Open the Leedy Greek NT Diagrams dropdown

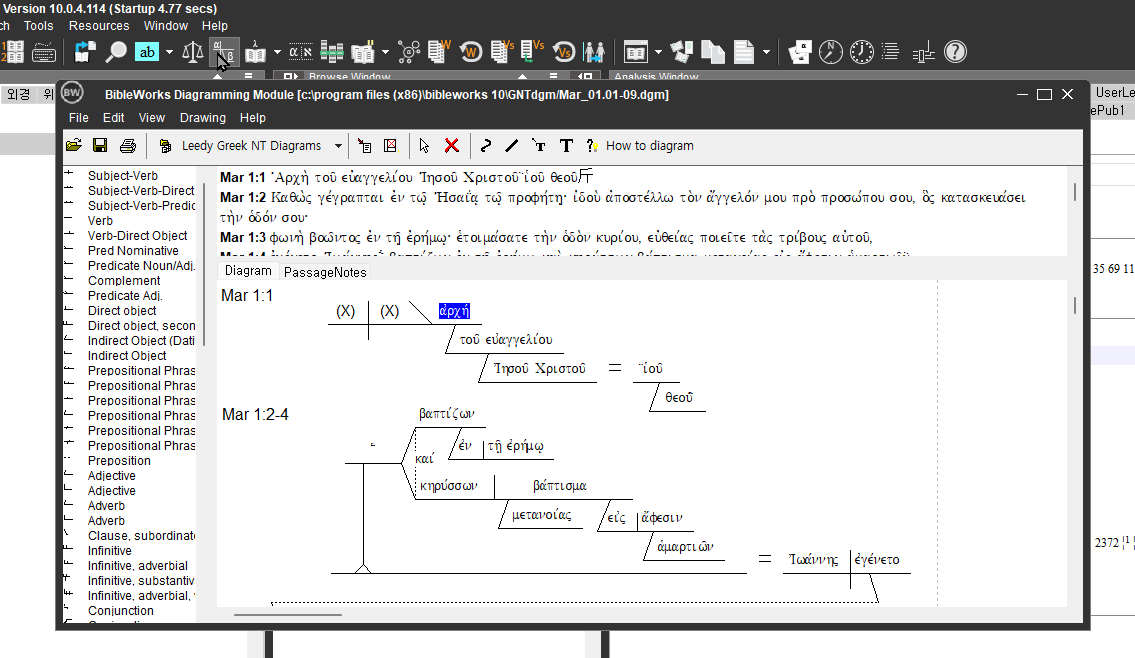pyautogui.click(x=338, y=145)
